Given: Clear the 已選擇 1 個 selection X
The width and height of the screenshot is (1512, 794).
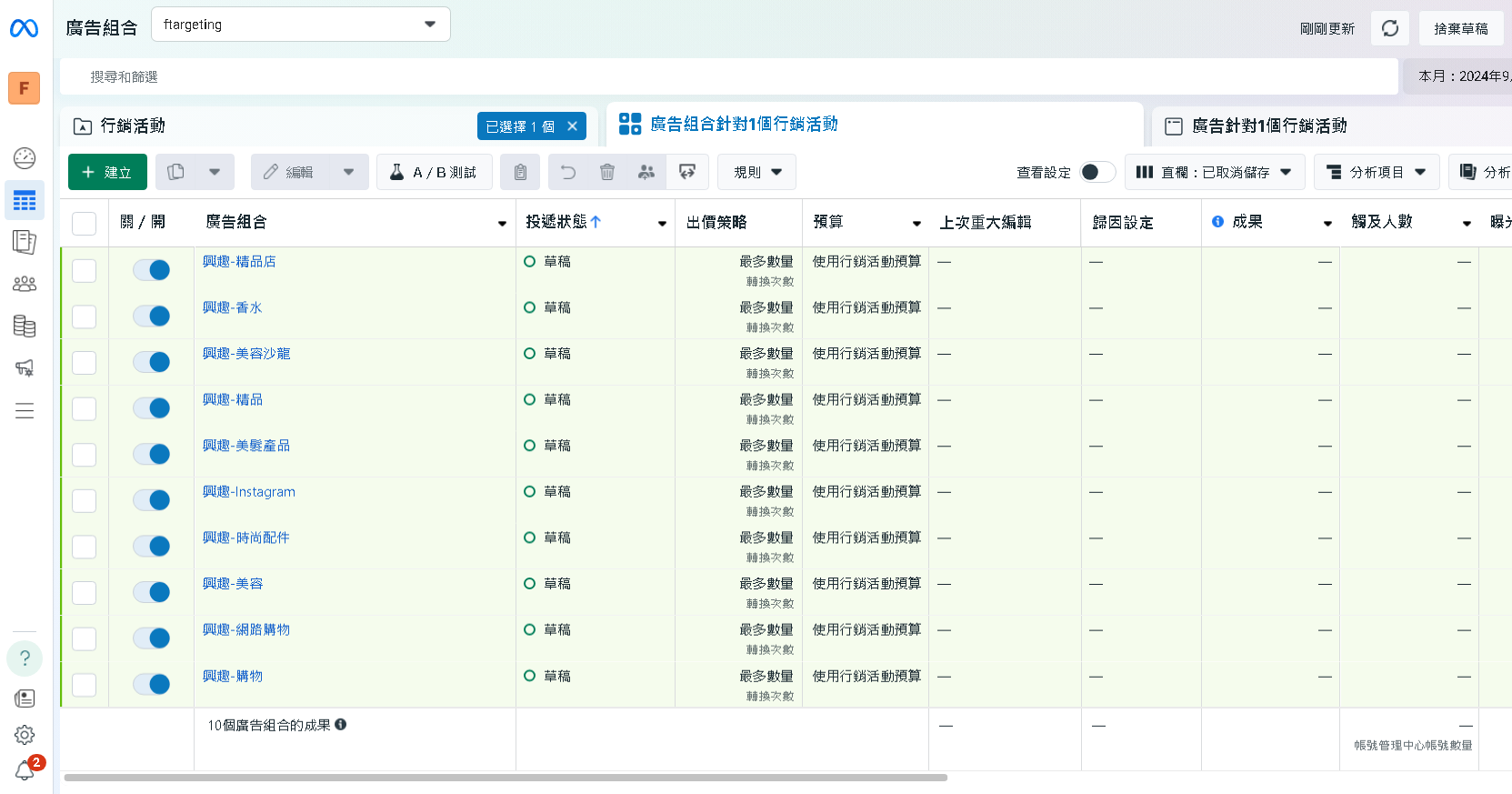Looking at the screenshot, I should [x=572, y=126].
